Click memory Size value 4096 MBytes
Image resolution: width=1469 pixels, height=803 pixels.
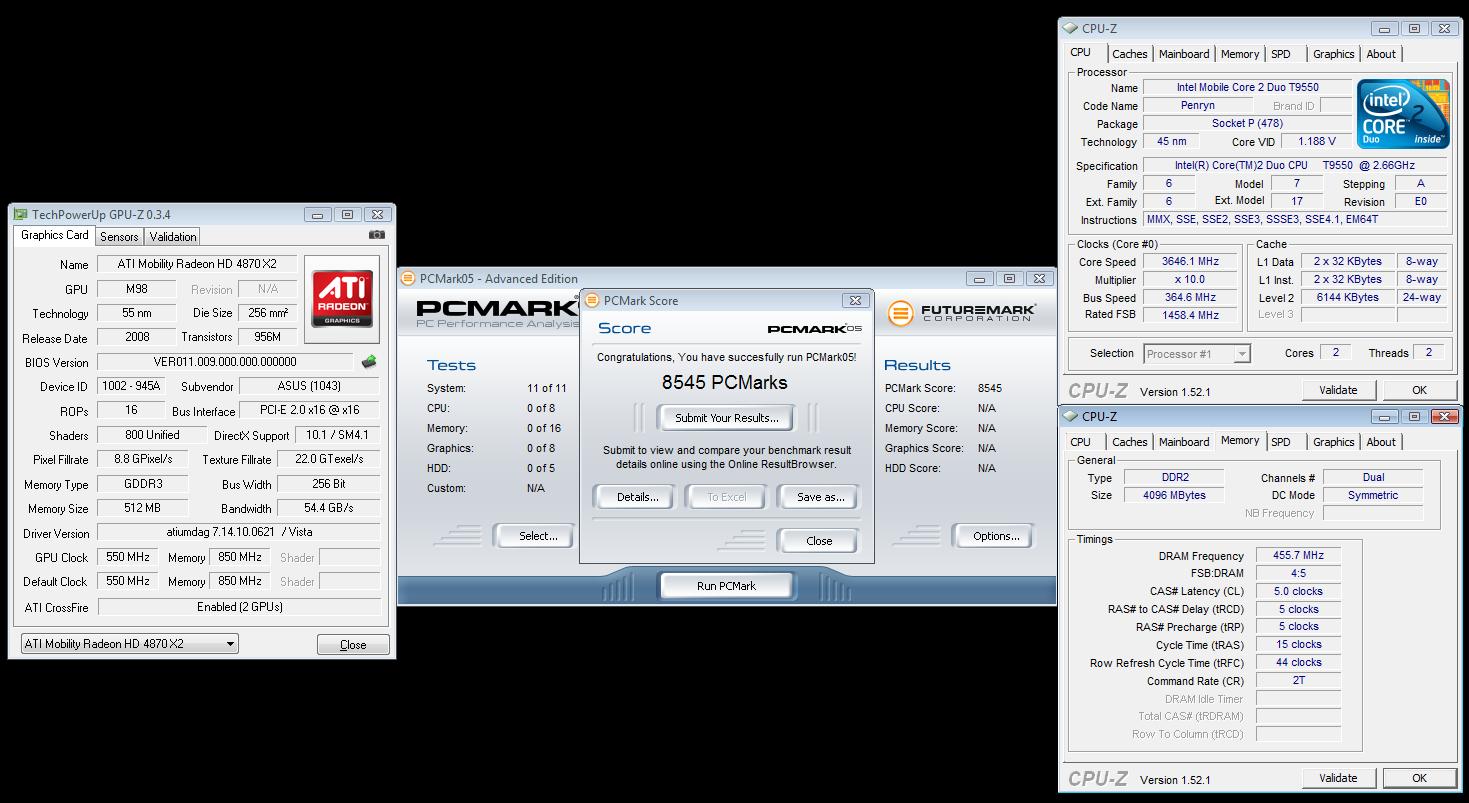pos(1175,495)
